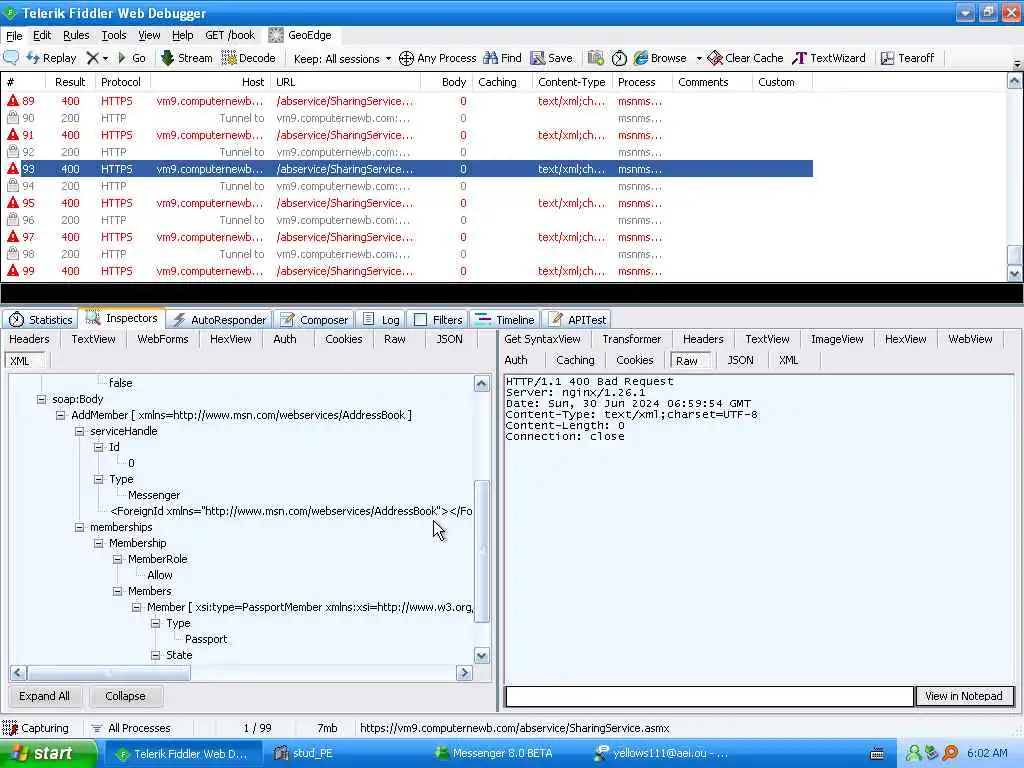Click warning icon of session 99
1024x768 pixels.
coord(12,270)
